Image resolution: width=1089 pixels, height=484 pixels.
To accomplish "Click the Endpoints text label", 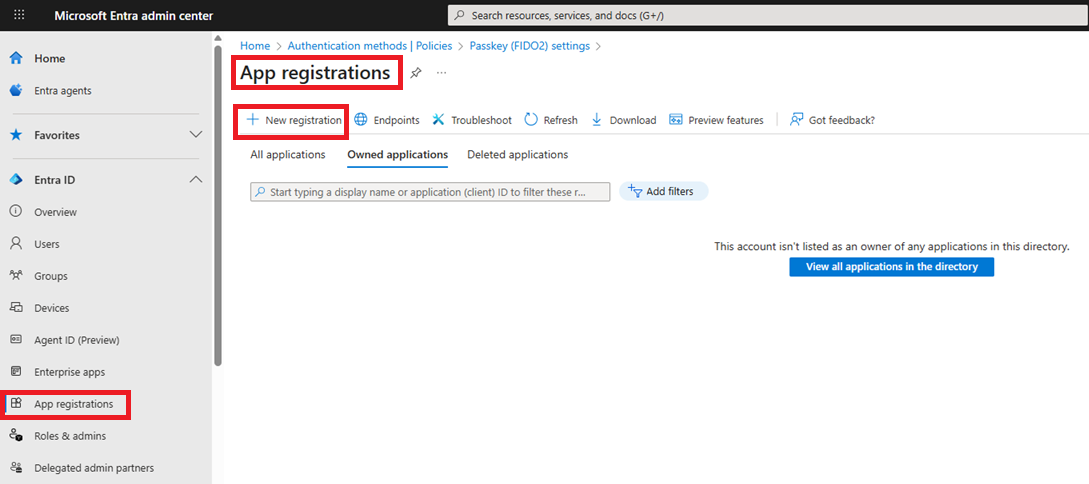I will click(x=397, y=120).
